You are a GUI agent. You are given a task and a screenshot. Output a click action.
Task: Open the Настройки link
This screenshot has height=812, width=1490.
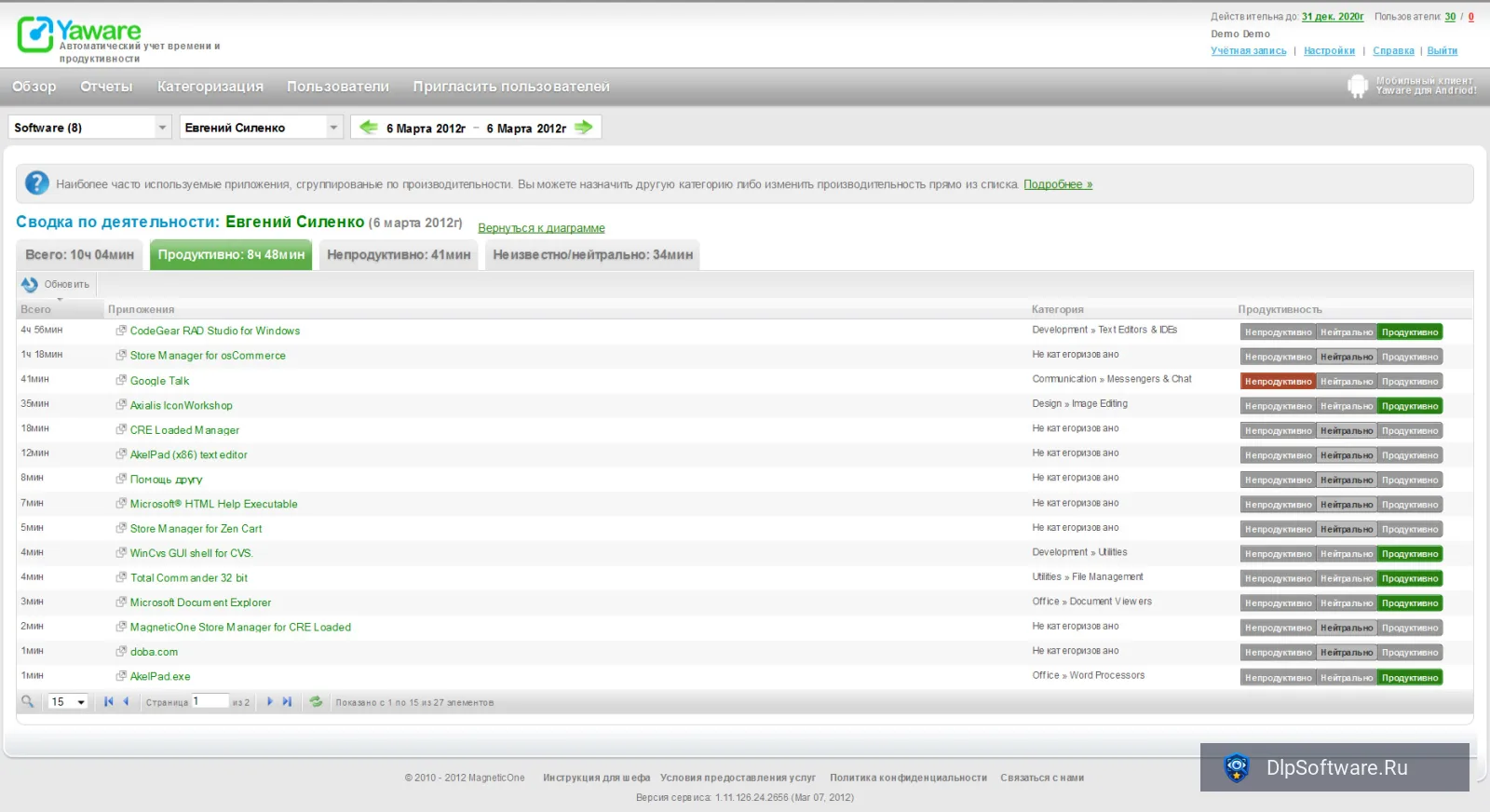click(x=1329, y=51)
